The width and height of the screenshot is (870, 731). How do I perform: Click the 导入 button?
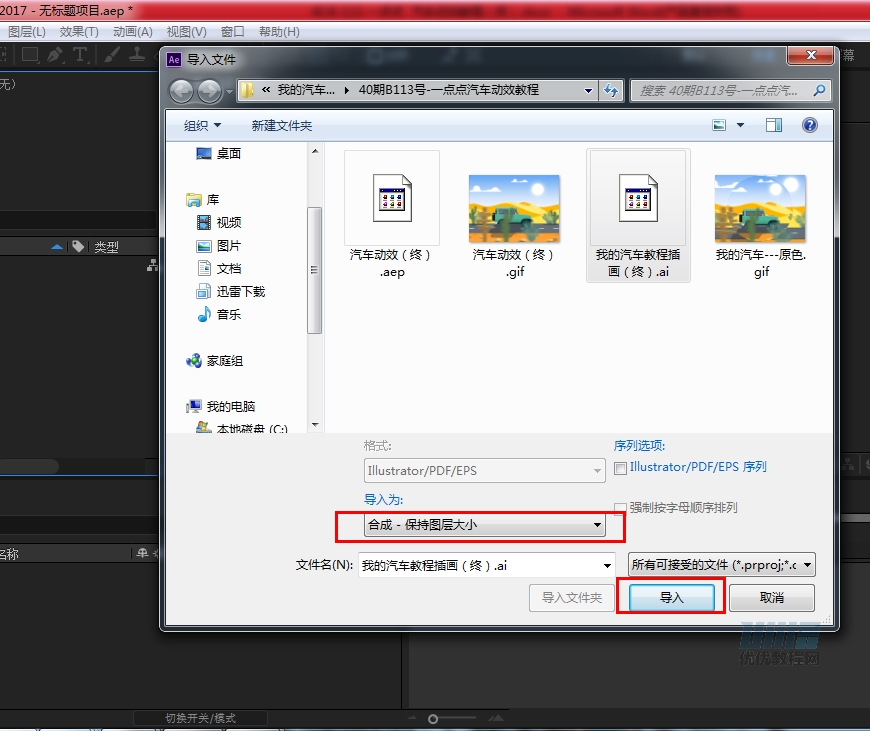tap(671, 598)
